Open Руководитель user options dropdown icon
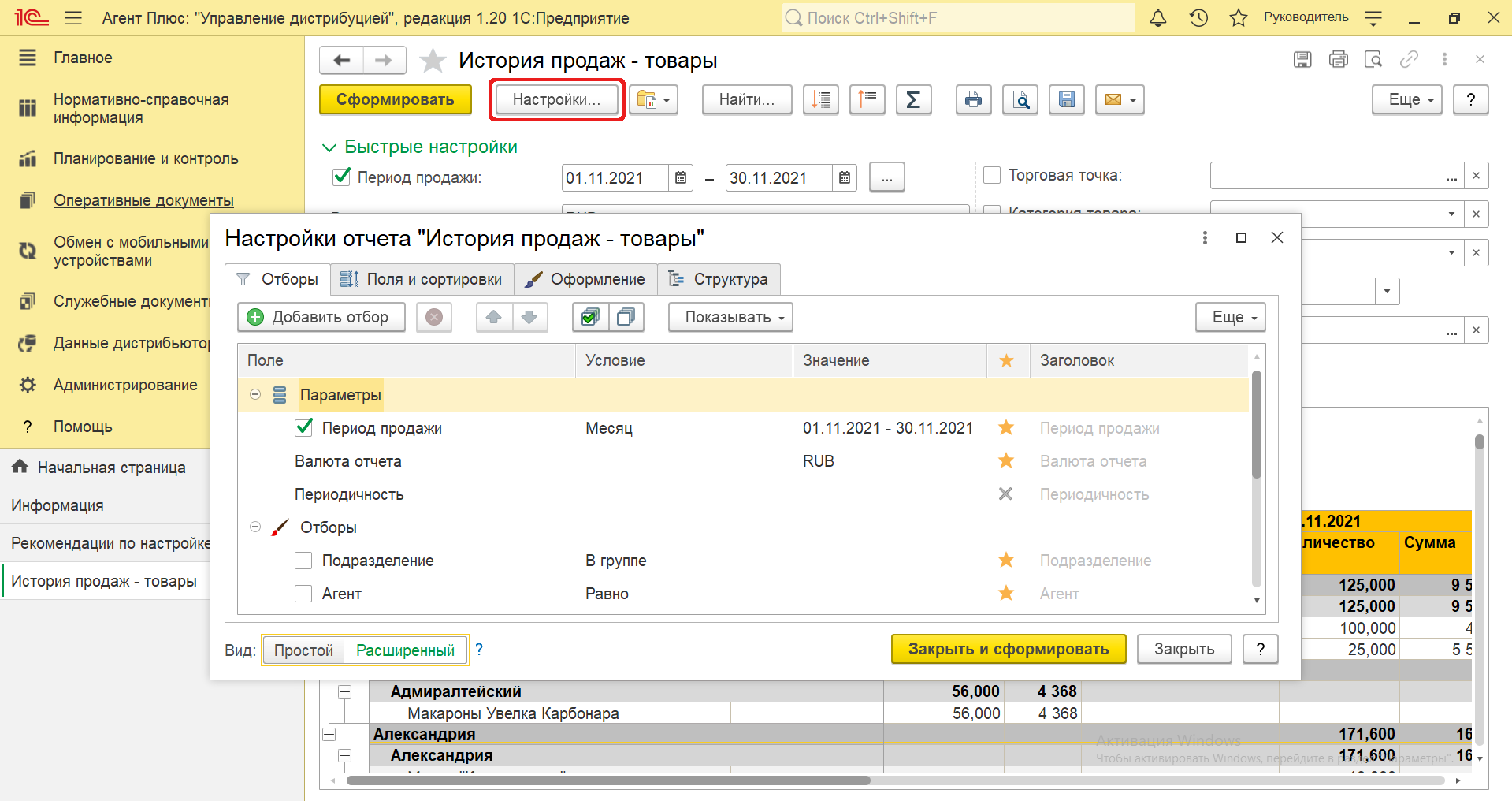Screen dimensions: 1512x801 click(1373, 18)
